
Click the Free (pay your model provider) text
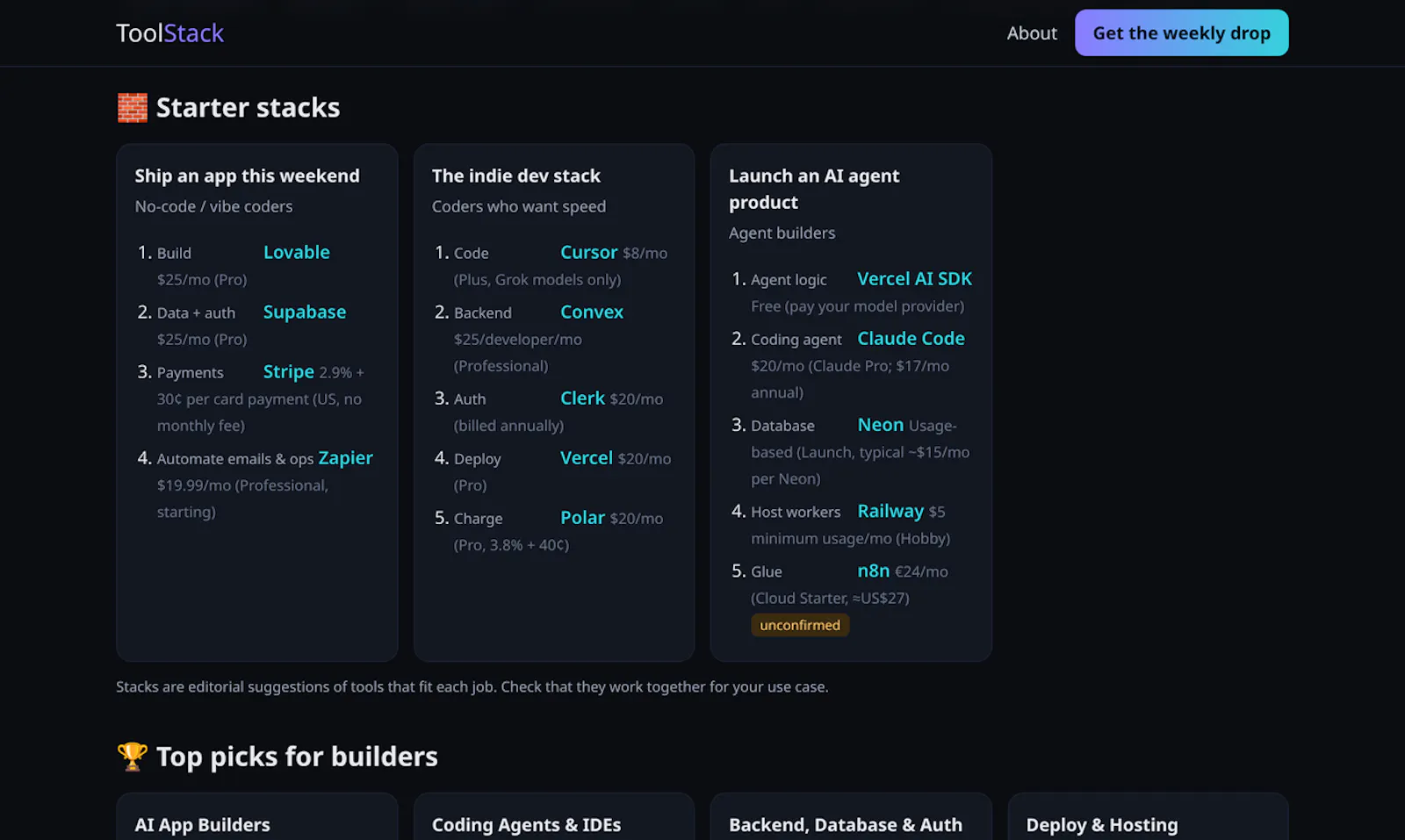coord(857,305)
